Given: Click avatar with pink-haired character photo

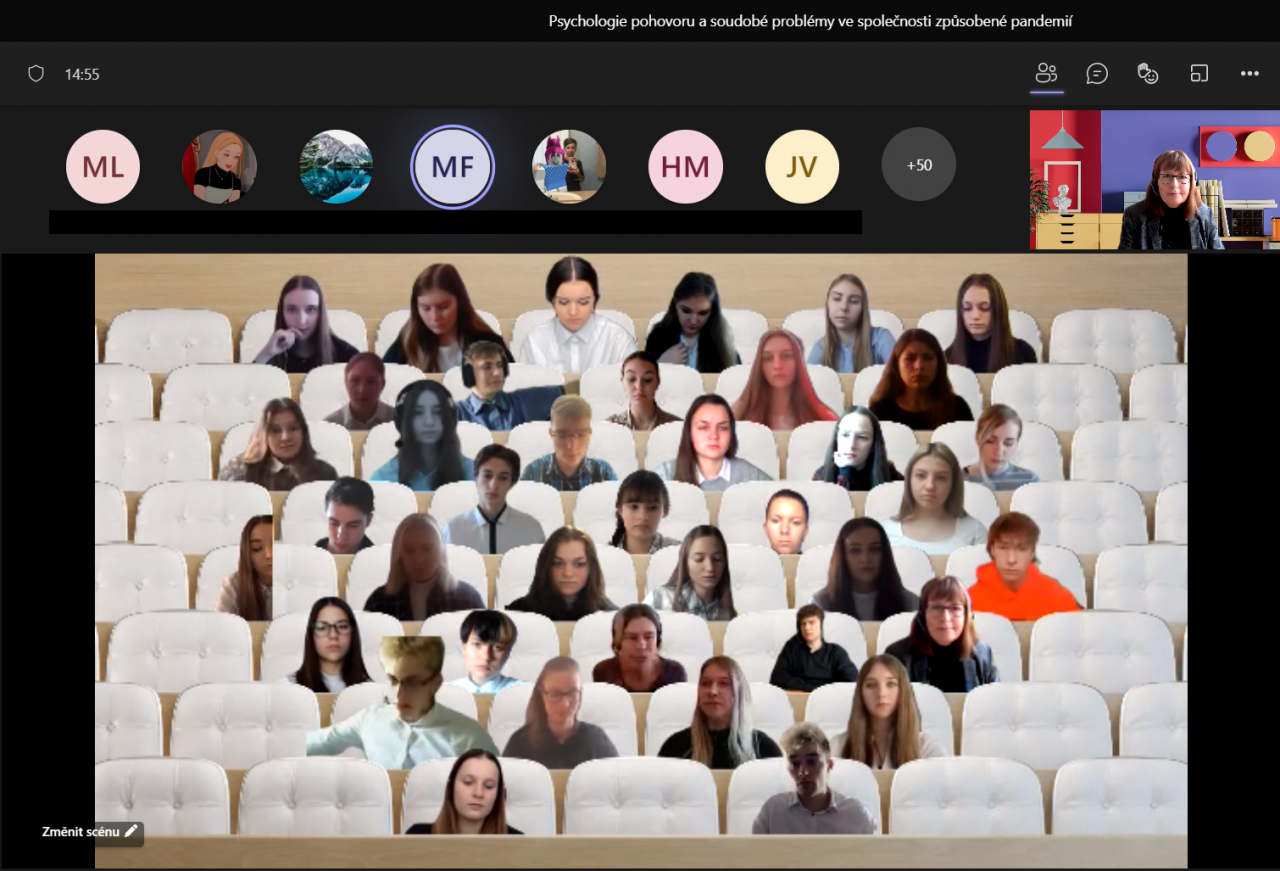Looking at the screenshot, I should (x=568, y=166).
